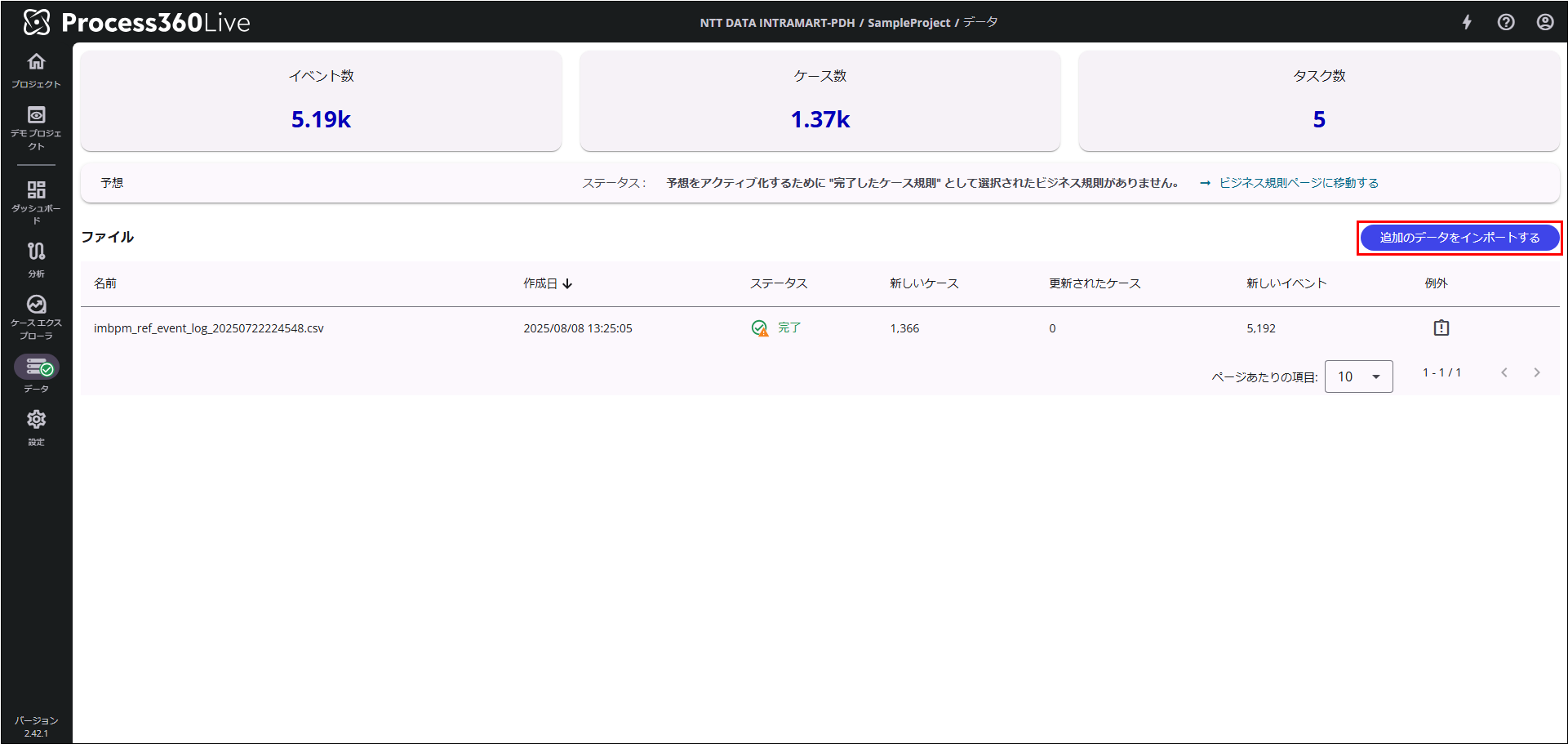Click the exceptions report icon for the CSV
This screenshot has height=744, width=1568.
pyautogui.click(x=1441, y=327)
